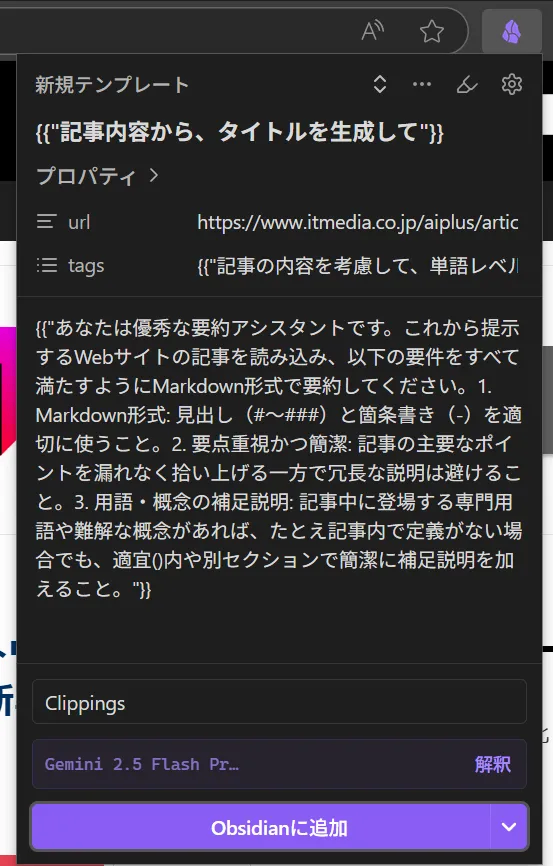The image size is (553, 866).
Task: Open the template switcher up-down arrows
Action: tap(380, 85)
